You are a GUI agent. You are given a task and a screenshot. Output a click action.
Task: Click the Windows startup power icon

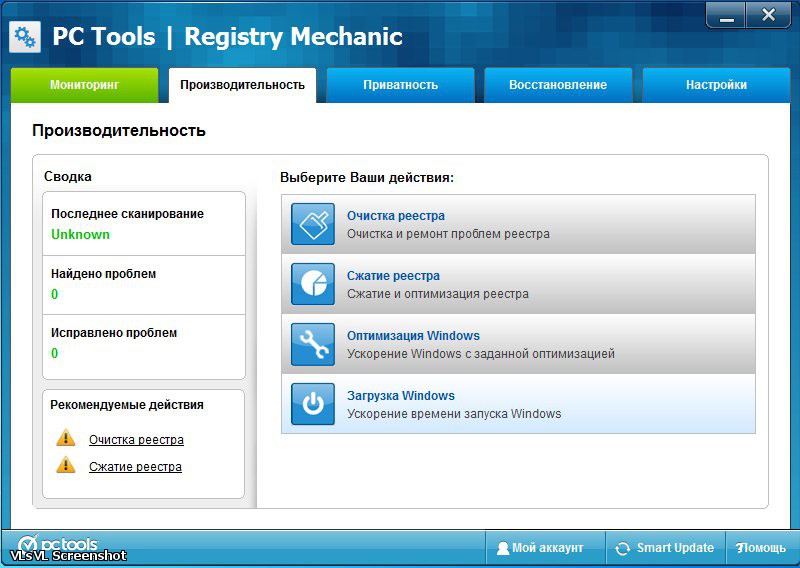[312, 404]
